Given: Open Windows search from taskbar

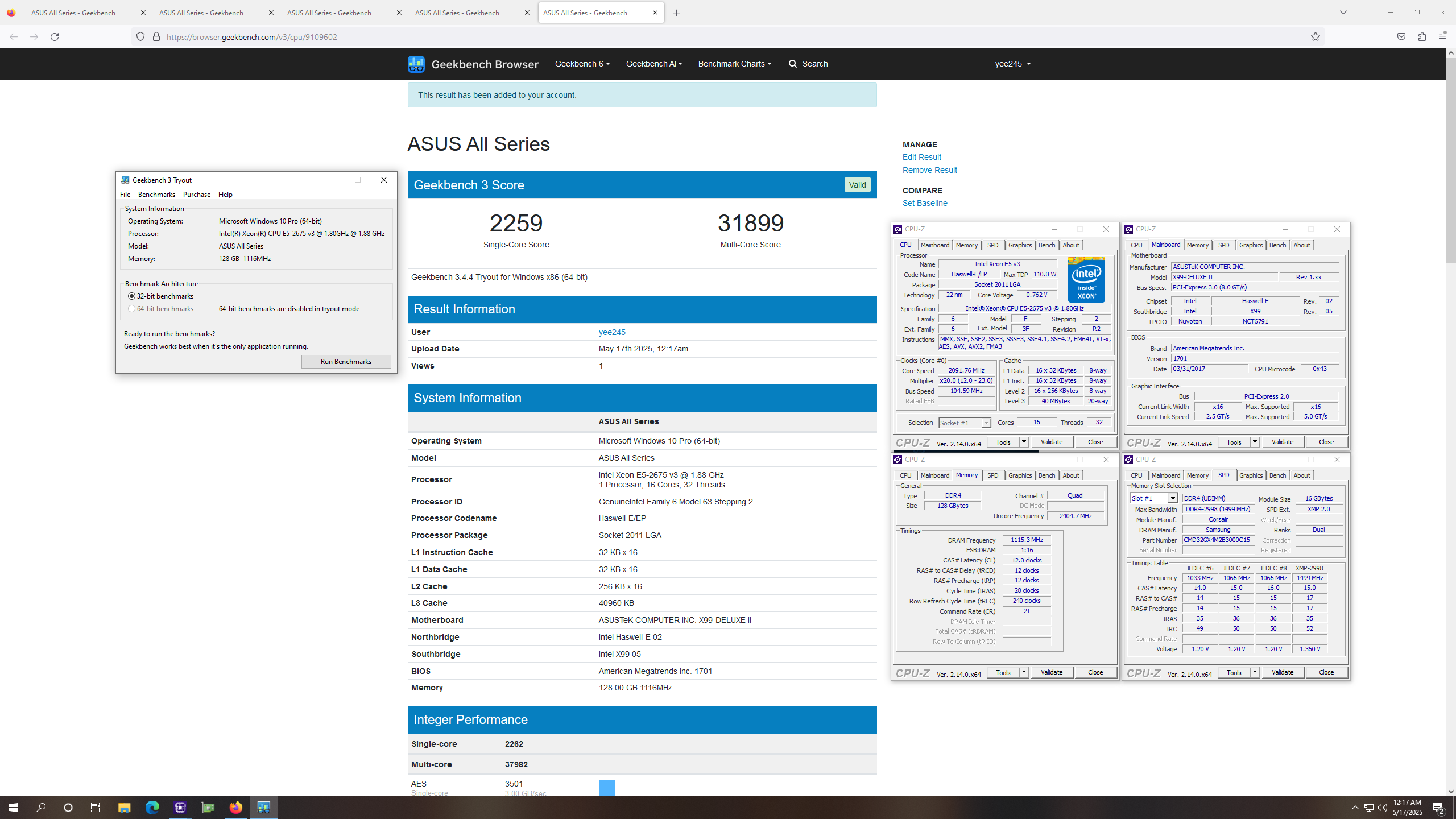Looking at the screenshot, I should coord(41,808).
